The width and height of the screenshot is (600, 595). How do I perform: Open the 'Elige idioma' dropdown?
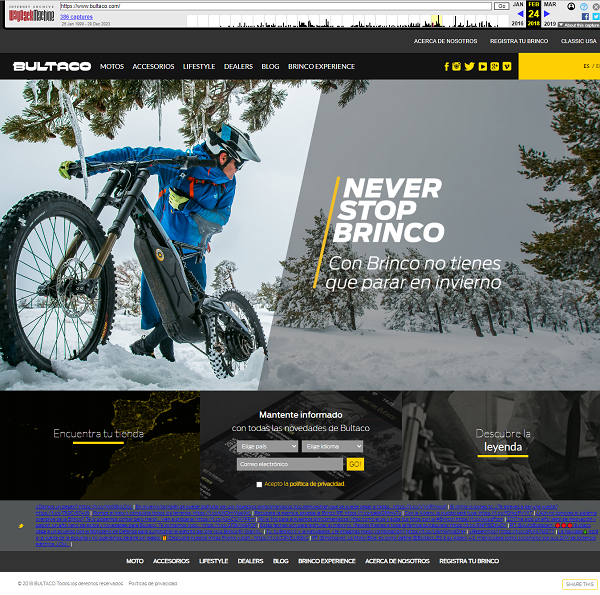(333, 446)
